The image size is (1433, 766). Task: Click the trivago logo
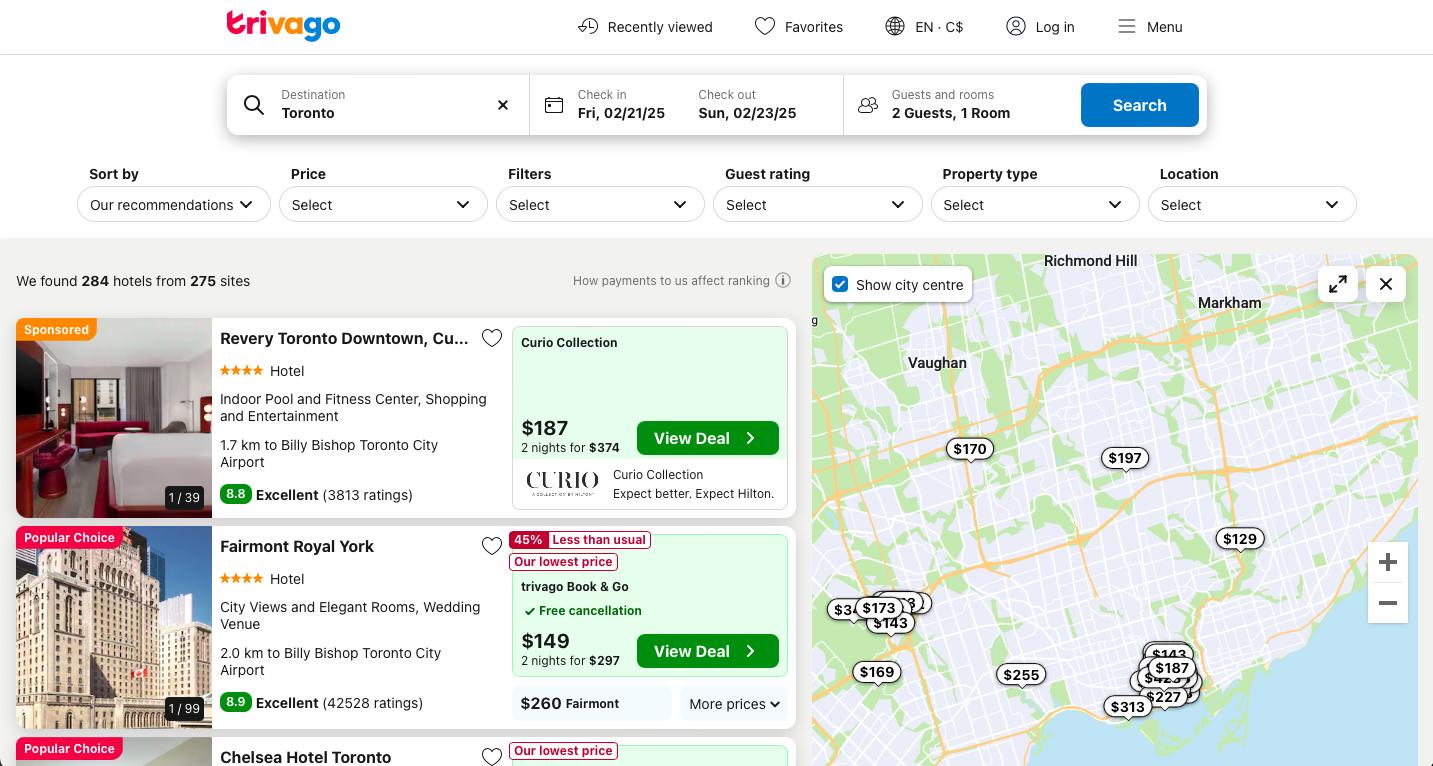[x=283, y=26]
